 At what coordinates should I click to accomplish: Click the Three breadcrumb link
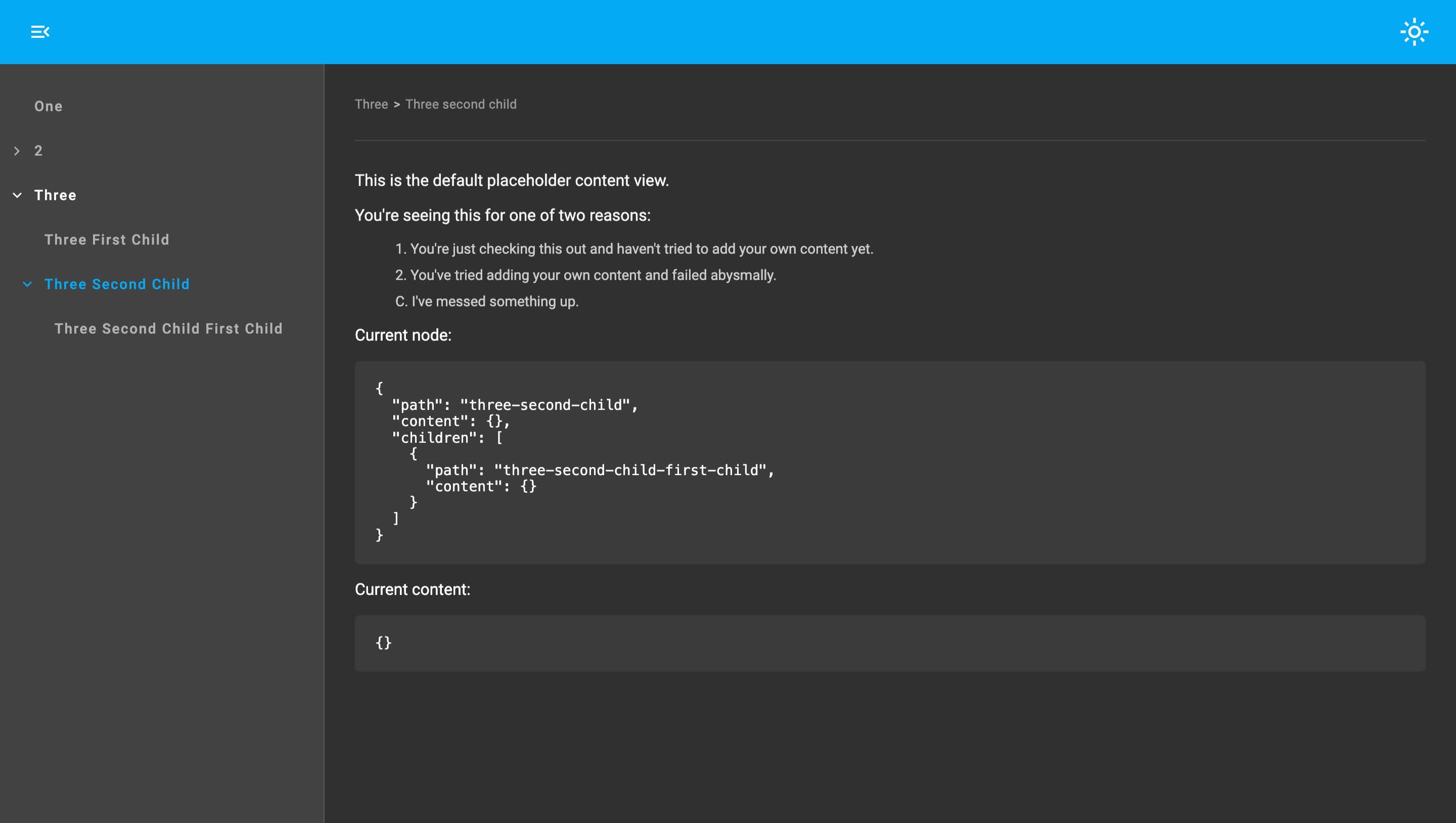(x=372, y=104)
